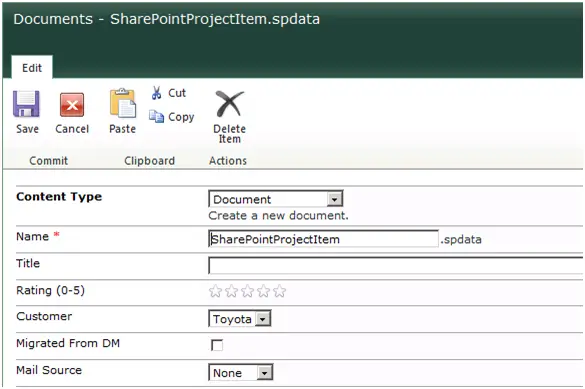Click the Cancel button label
Viewport: 585px width, 389px height.
point(72,129)
